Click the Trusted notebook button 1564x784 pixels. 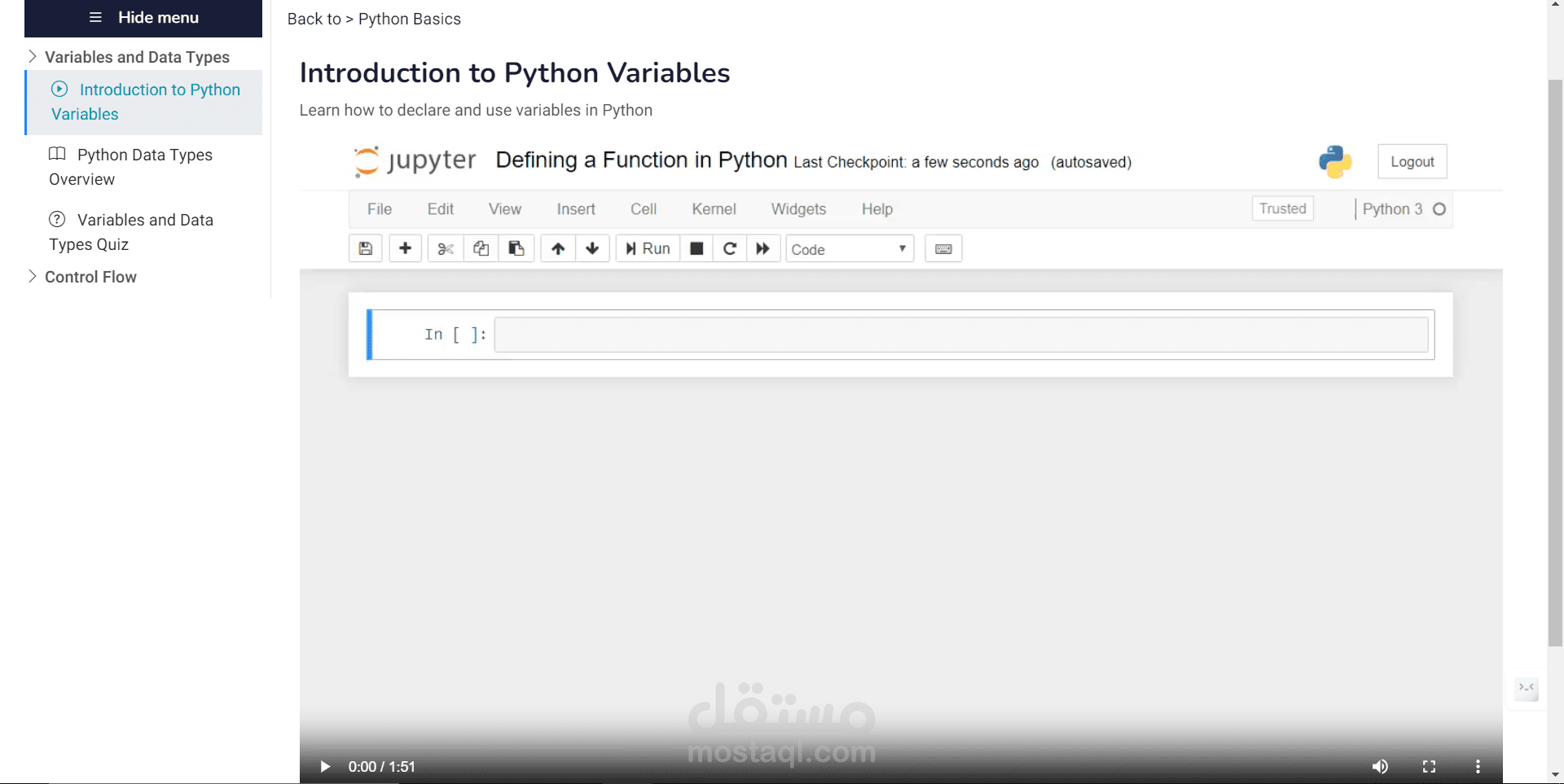click(x=1283, y=208)
